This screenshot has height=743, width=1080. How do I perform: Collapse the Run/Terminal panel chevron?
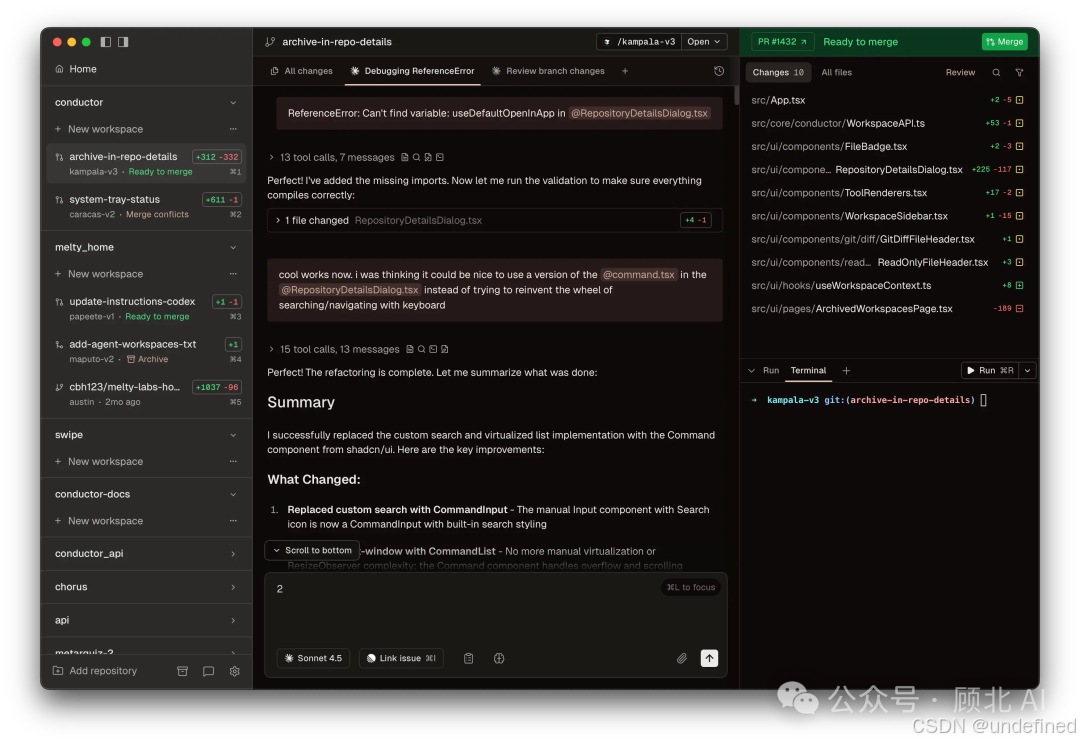751,370
